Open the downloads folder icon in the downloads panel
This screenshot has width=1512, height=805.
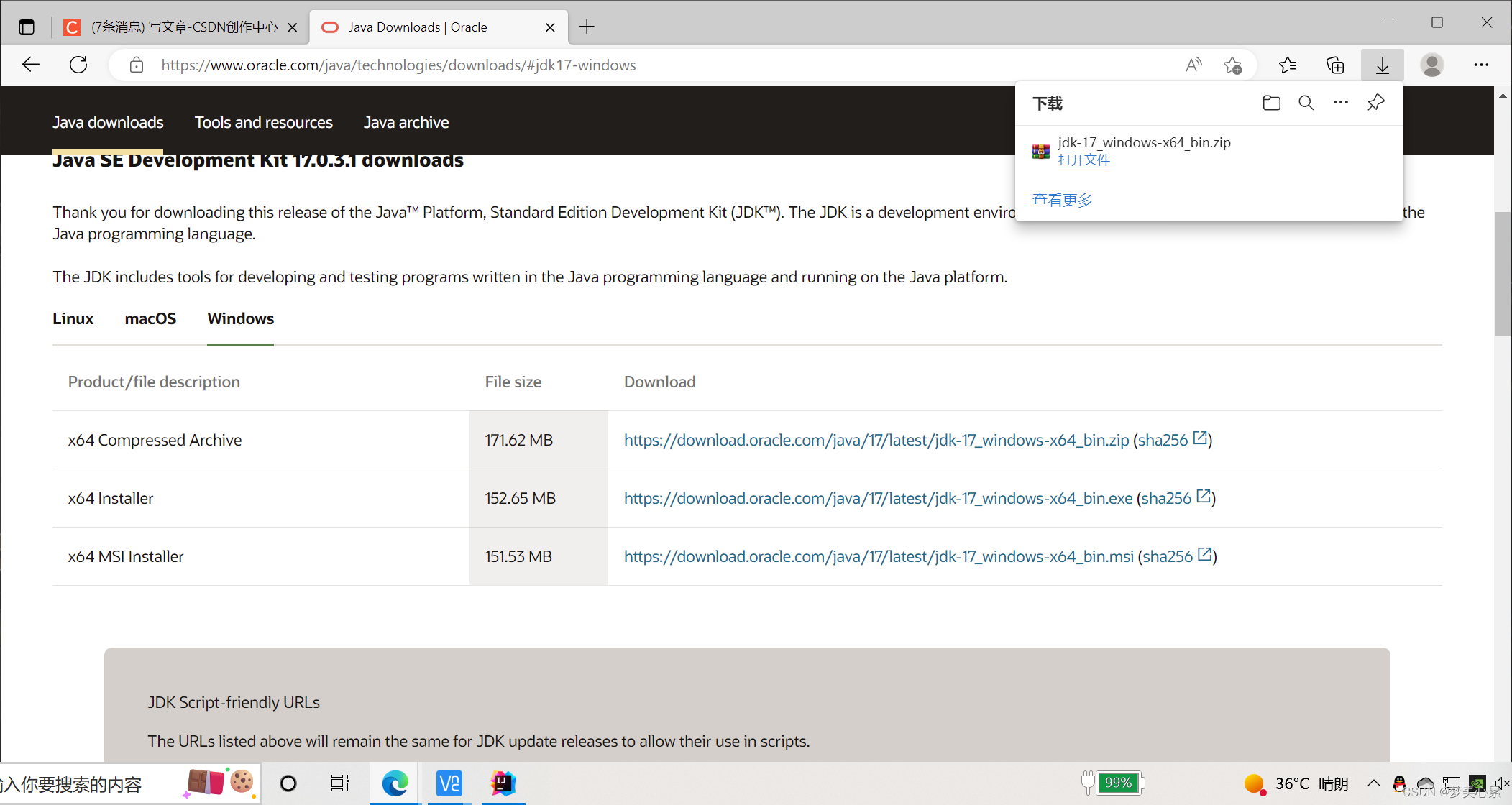(x=1271, y=103)
